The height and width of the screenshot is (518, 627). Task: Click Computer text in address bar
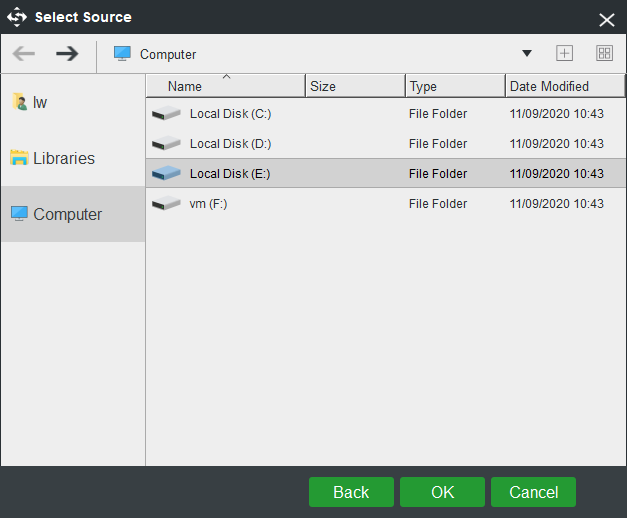pyautogui.click(x=168, y=54)
